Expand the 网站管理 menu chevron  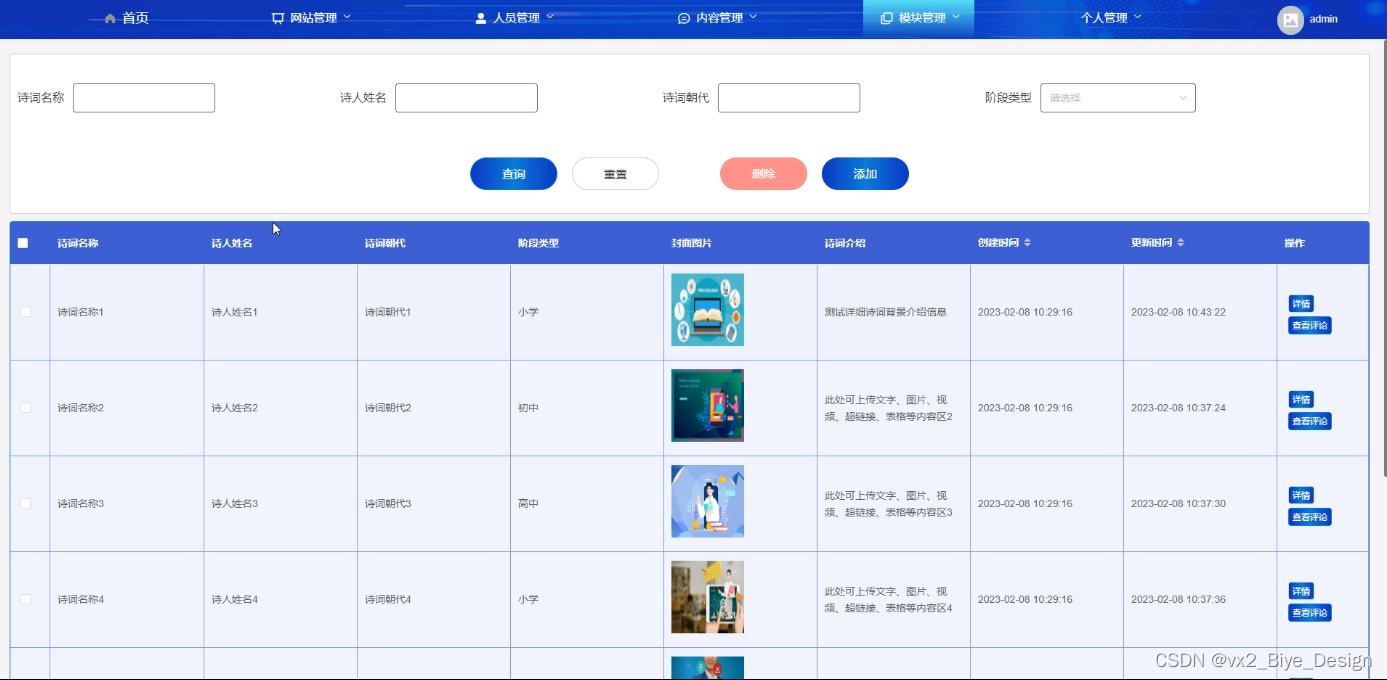click(347, 17)
